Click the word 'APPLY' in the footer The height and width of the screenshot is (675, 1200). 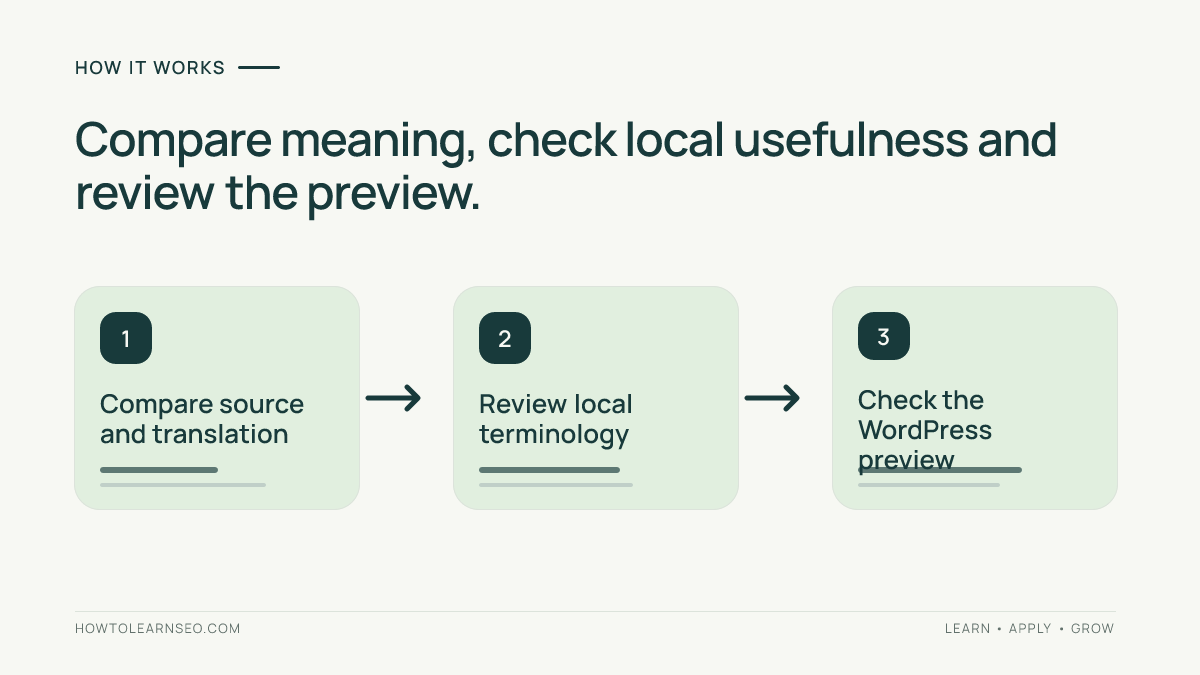pos(1030,629)
